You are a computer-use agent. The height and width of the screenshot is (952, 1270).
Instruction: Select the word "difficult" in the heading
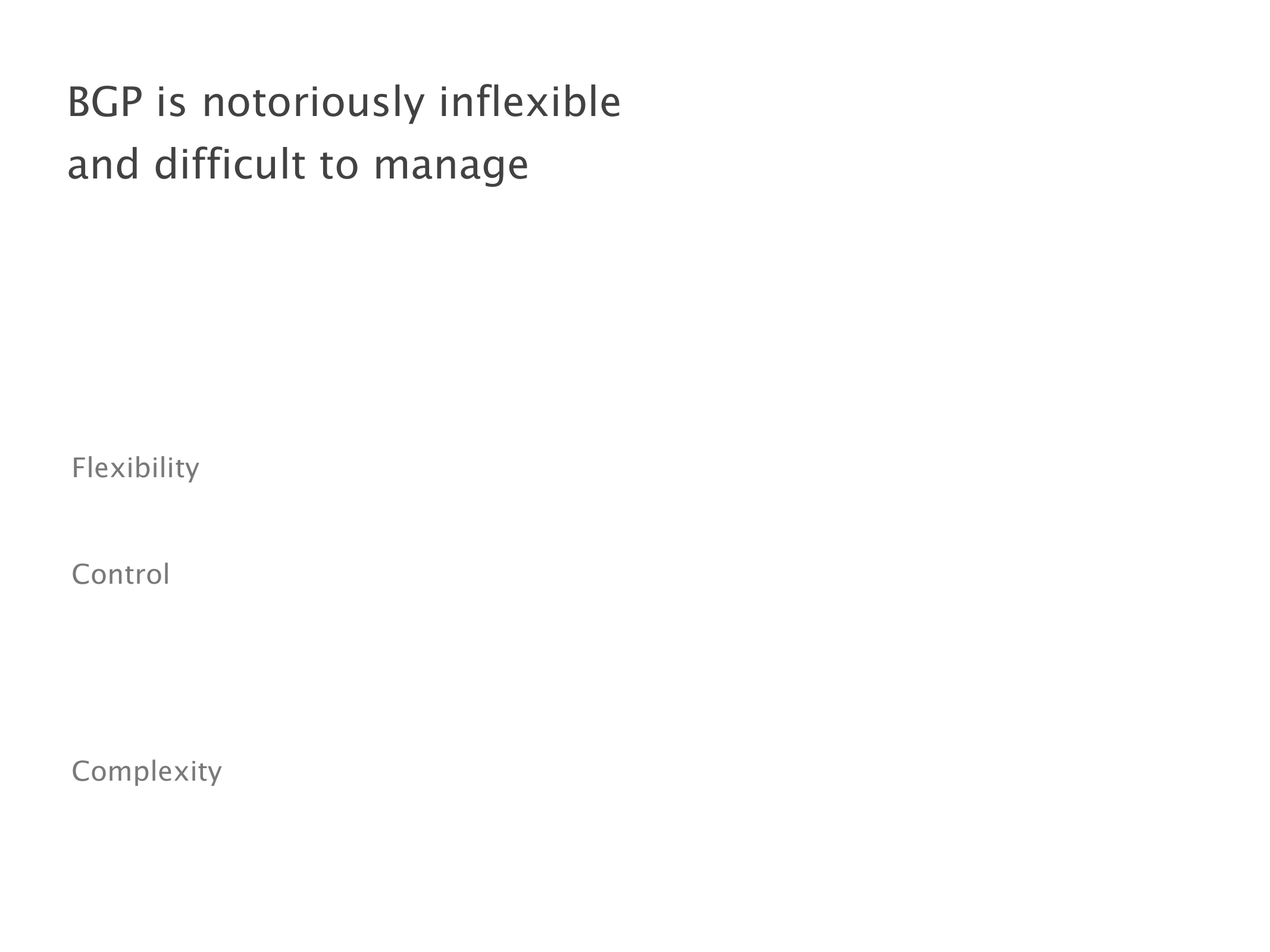click(x=230, y=164)
